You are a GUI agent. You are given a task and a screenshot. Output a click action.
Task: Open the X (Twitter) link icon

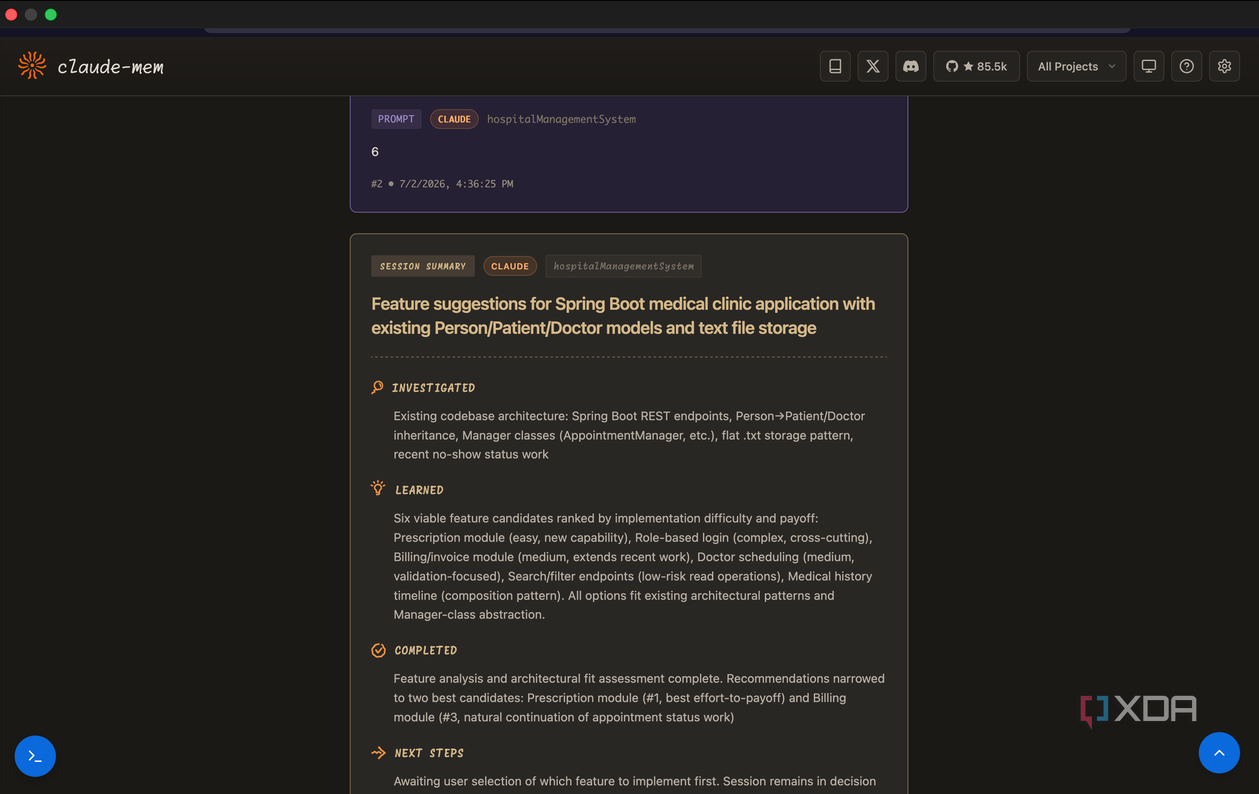pos(873,66)
